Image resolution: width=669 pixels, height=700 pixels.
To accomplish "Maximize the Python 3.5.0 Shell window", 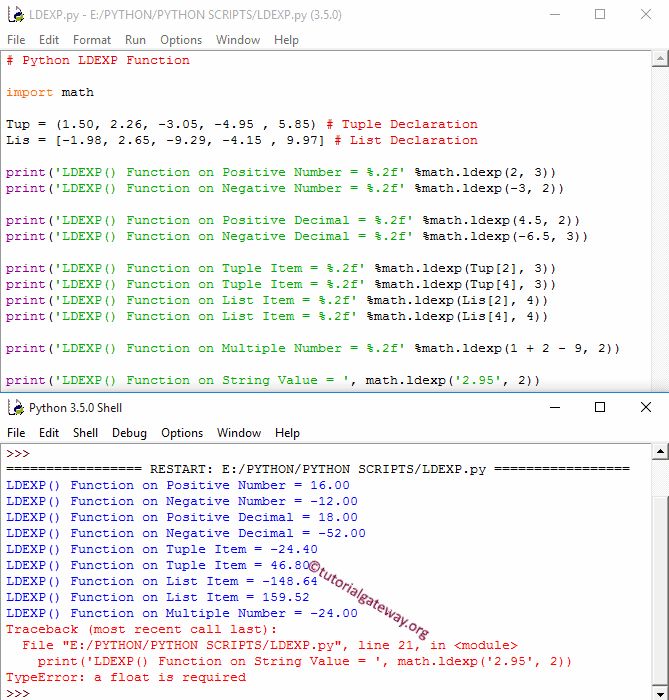I will (x=600, y=407).
